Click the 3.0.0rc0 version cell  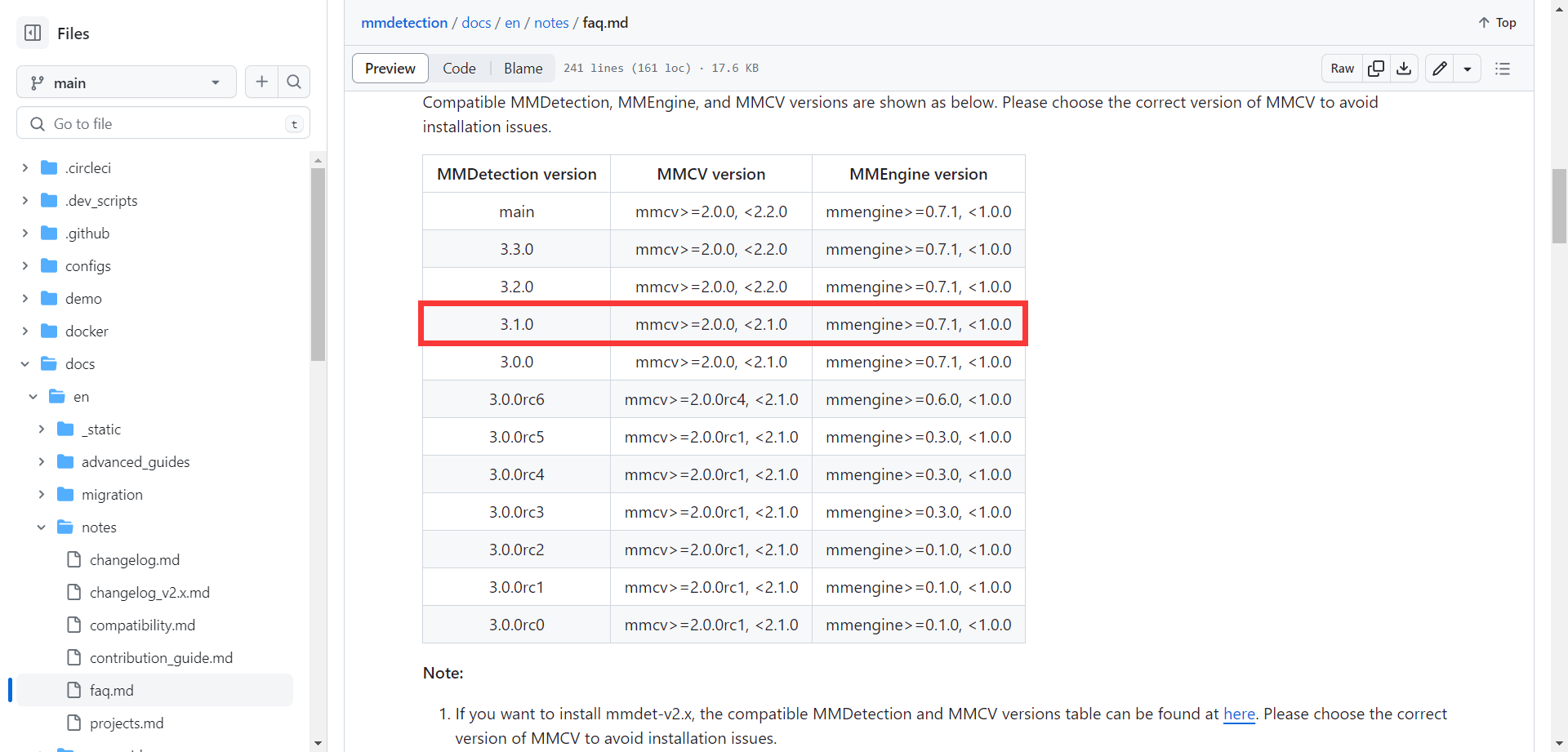point(516,625)
